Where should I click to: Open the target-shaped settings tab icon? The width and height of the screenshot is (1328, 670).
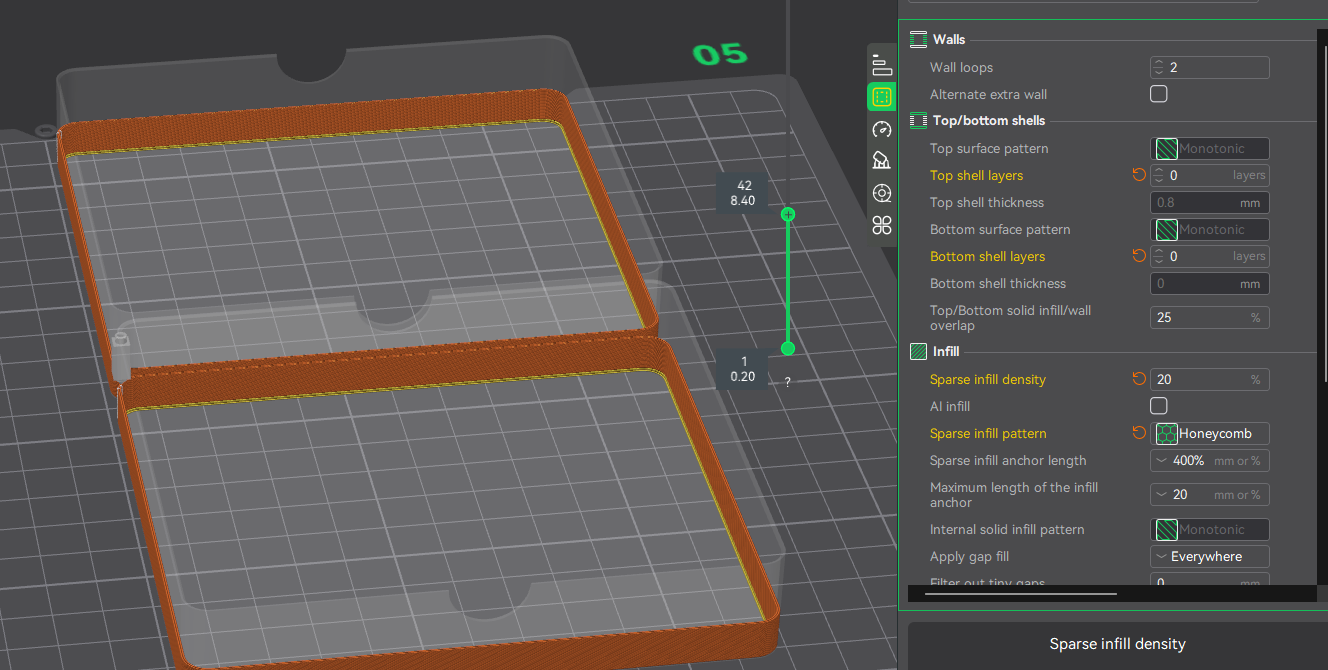coord(881,193)
